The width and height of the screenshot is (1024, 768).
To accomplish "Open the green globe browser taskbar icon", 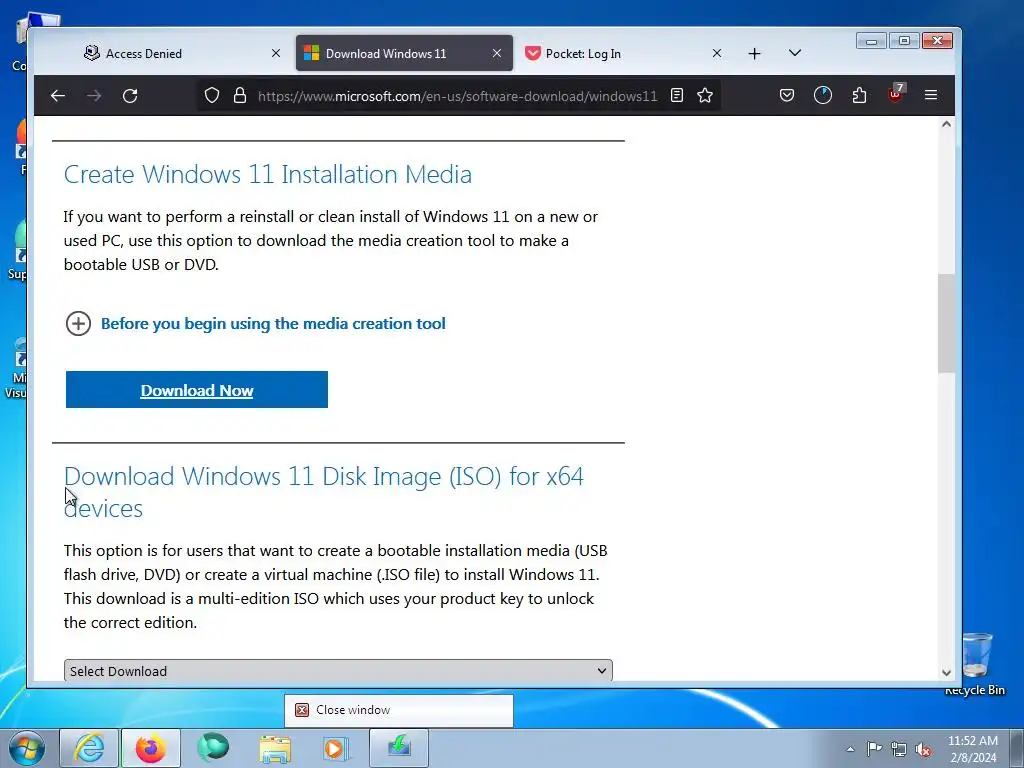I will click(x=213, y=748).
